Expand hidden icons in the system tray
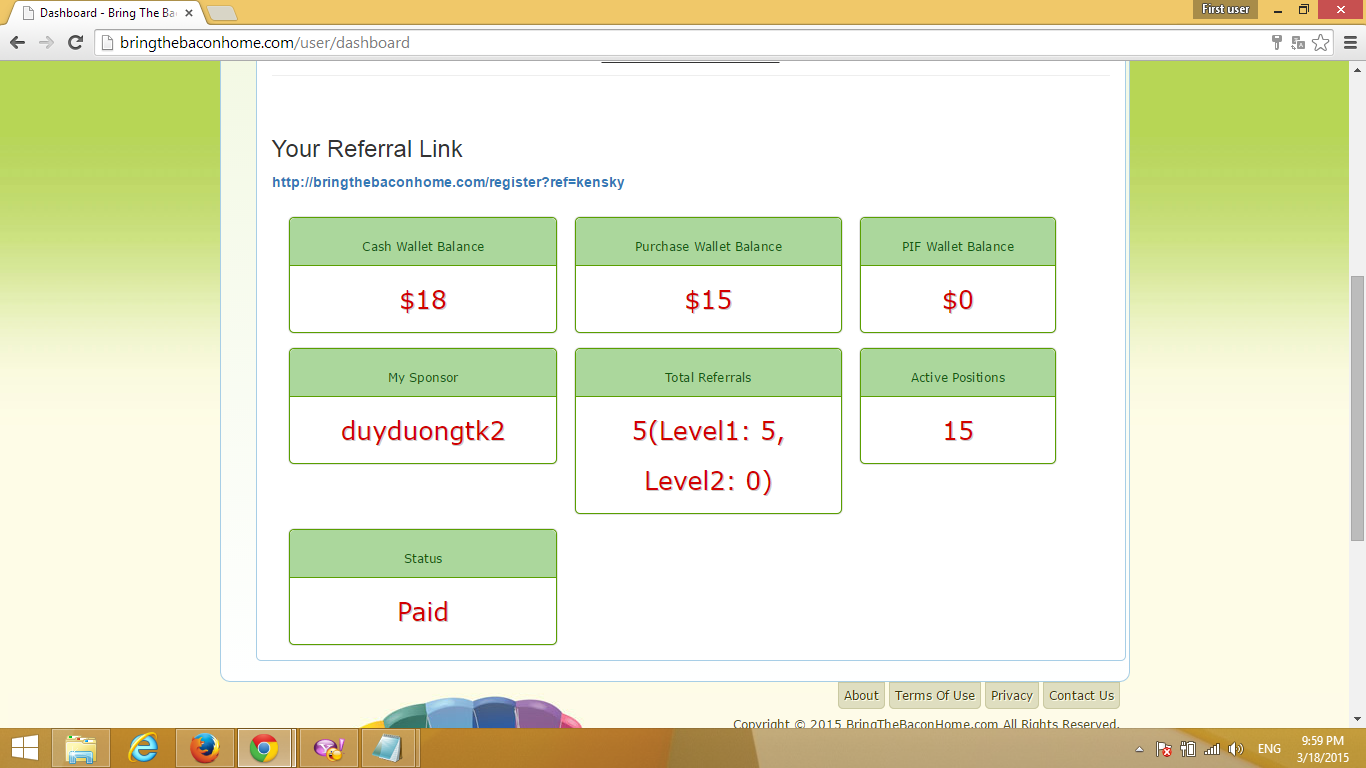This screenshot has width=1366, height=768. pos(1139,748)
